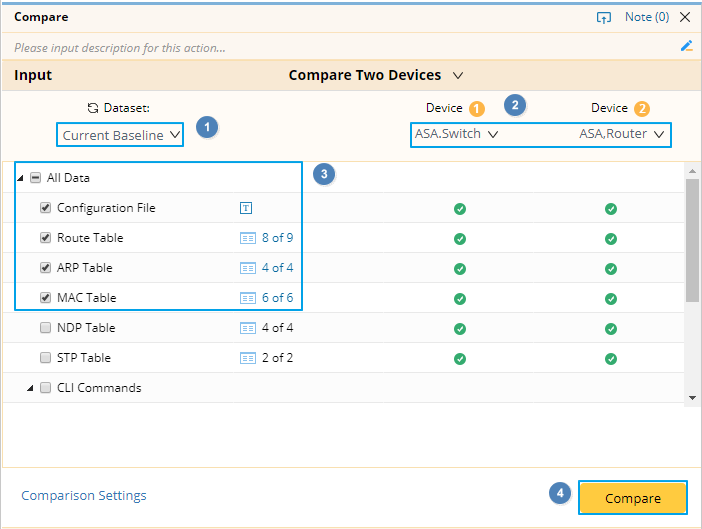Click the NDP Table list icon
The height and width of the screenshot is (529, 702).
click(x=248, y=328)
